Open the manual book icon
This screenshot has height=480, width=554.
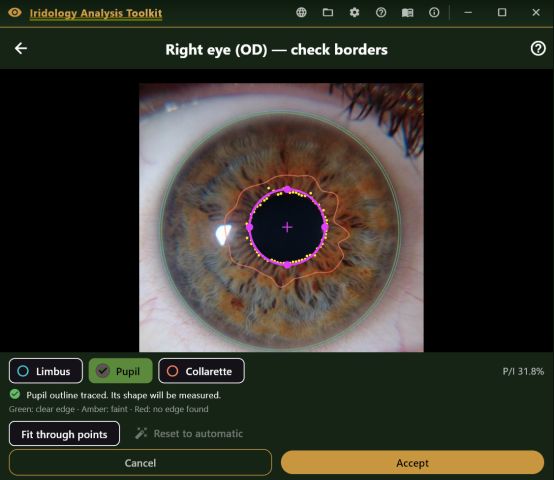click(x=407, y=13)
